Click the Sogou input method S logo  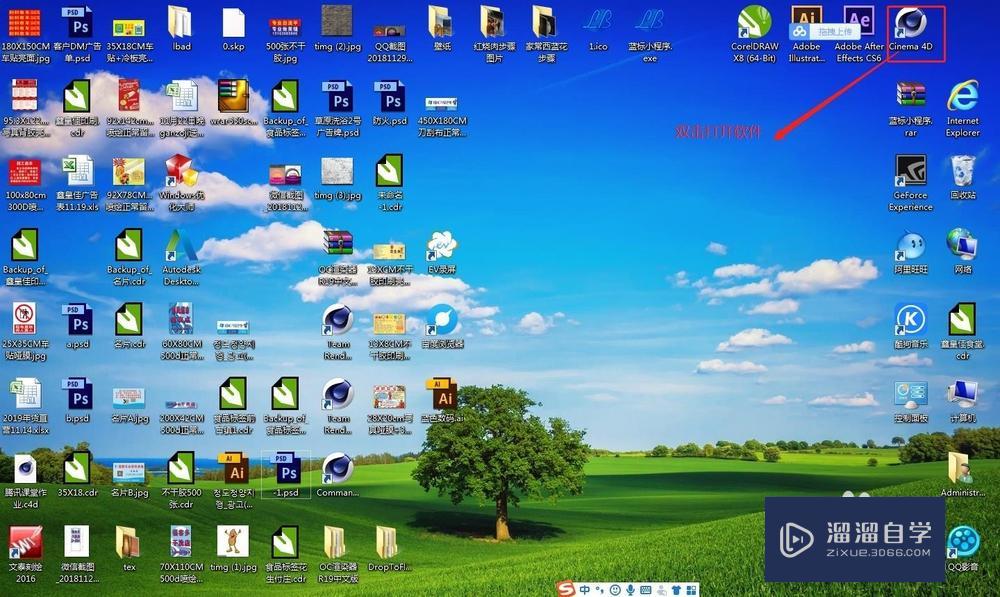pyautogui.click(x=565, y=589)
